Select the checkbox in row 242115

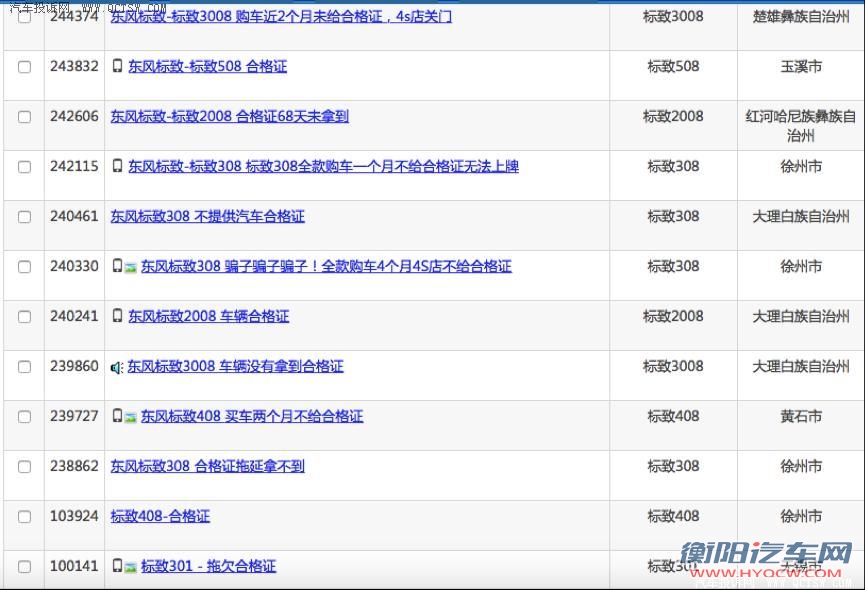tap(24, 167)
